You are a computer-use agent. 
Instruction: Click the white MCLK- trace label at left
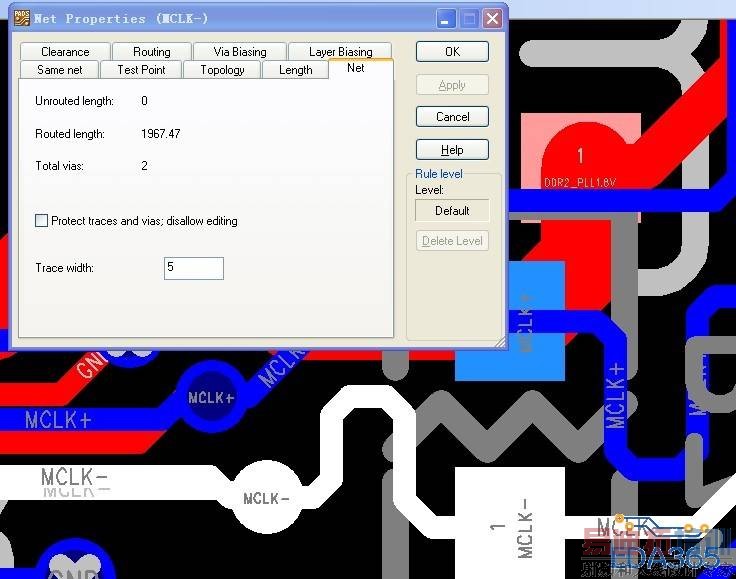[x=75, y=477]
